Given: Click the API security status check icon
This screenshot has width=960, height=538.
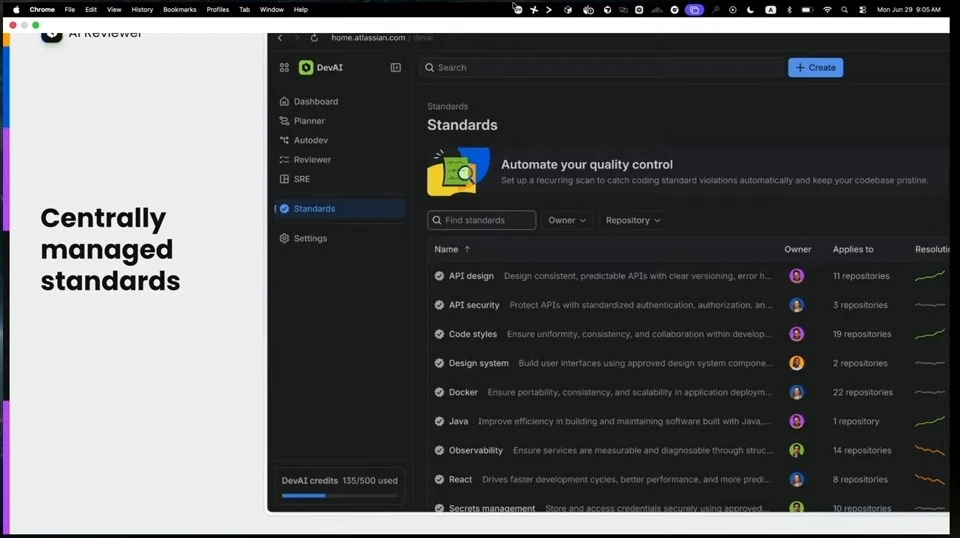Looking at the screenshot, I should [439, 305].
